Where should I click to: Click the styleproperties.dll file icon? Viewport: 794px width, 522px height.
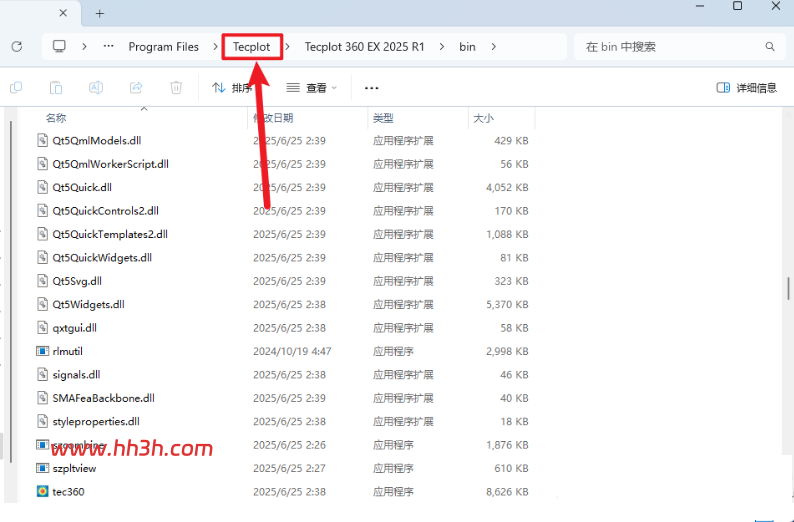click(43, 421)
